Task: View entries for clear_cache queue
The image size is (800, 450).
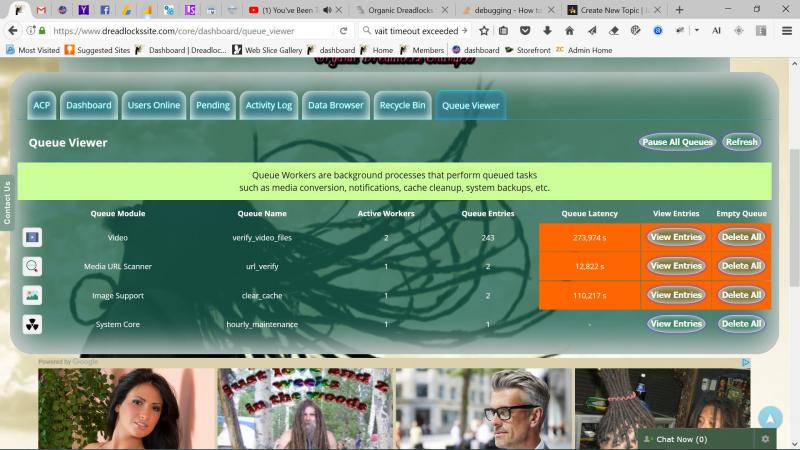Action: [676, 295]
